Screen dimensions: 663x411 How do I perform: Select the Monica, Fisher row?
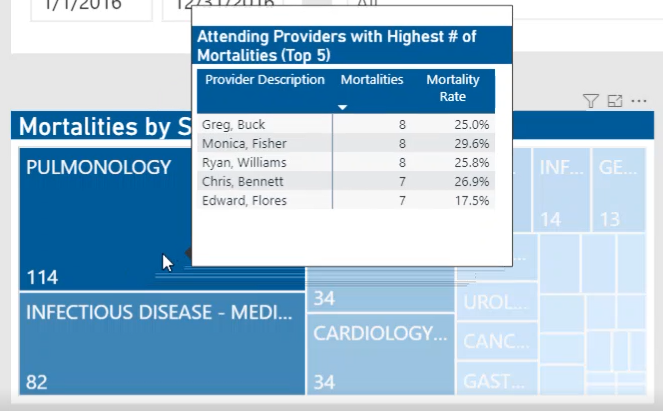pyautogui.click(x=345, y=143)
